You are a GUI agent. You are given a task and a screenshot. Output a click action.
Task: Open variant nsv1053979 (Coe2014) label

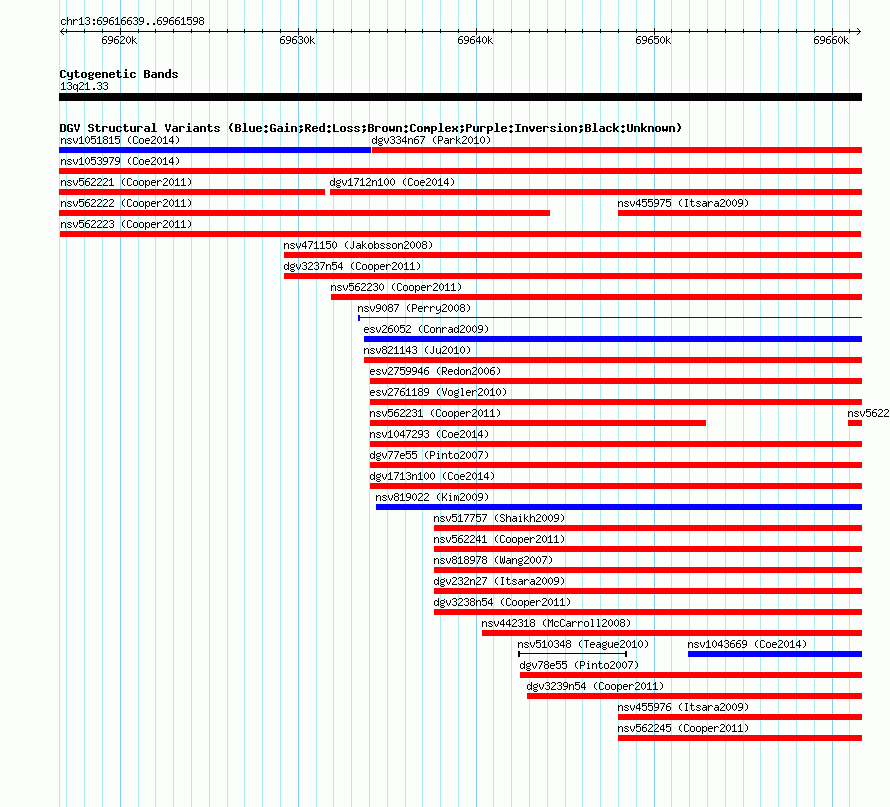120,161
